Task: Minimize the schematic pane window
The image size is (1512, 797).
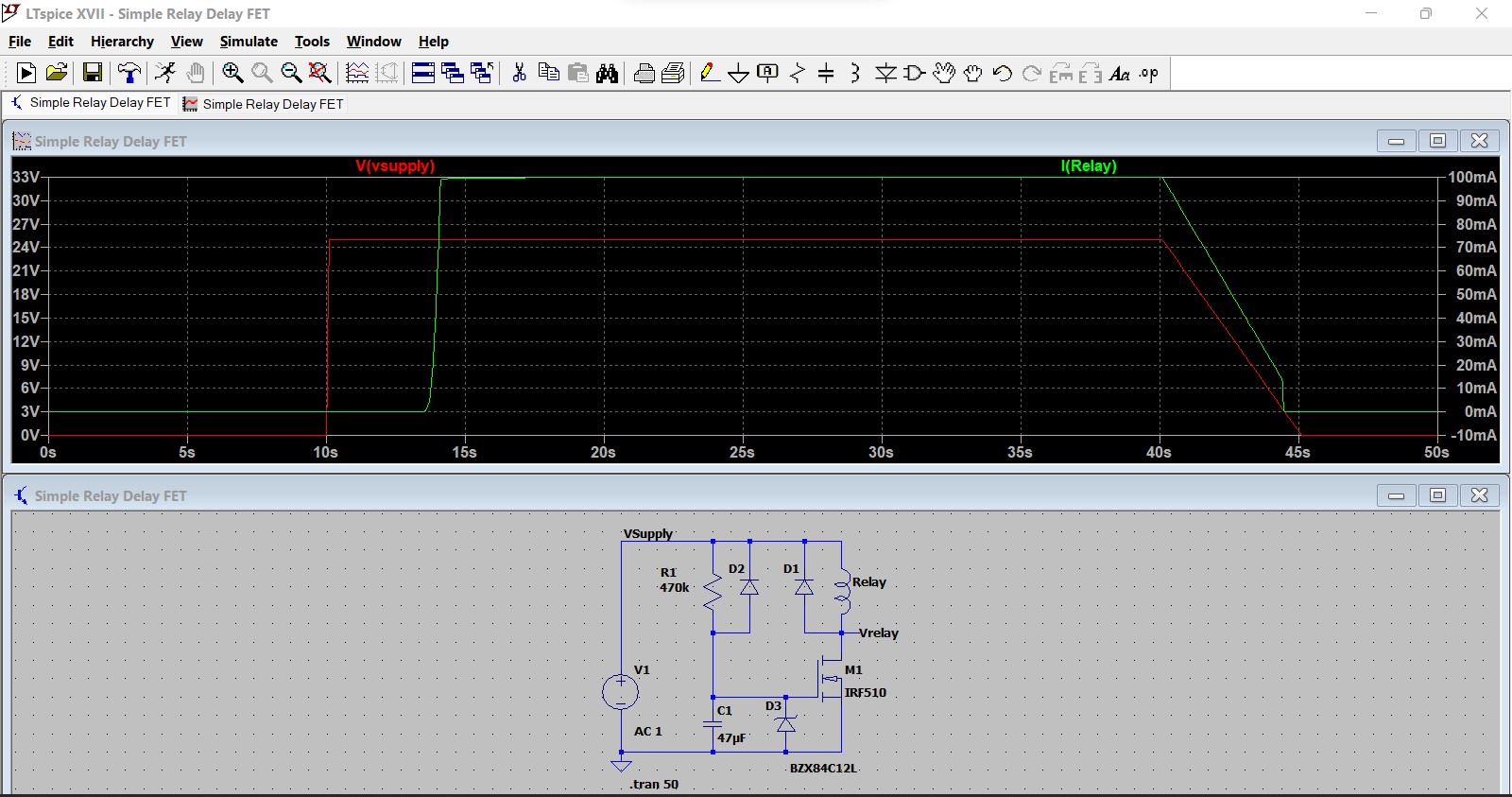Action: 1396,495
